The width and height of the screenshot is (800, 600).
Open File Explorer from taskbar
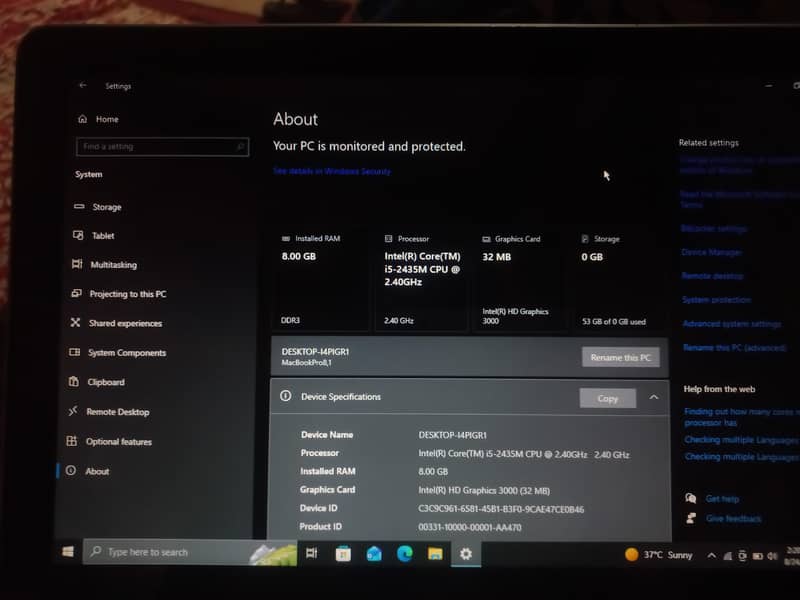click(435, 554)
